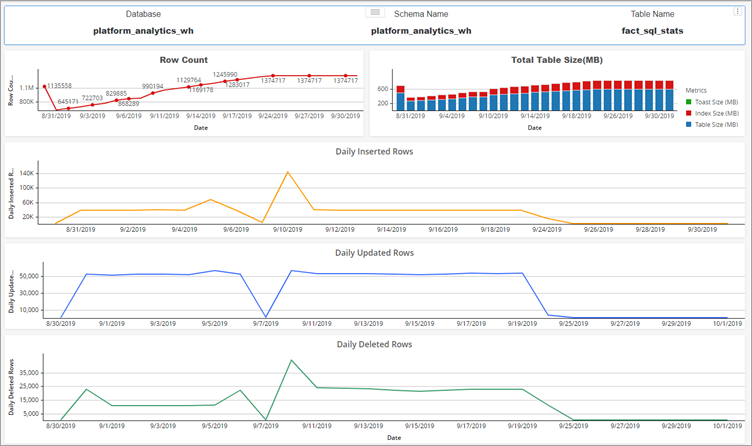Toggle the Table Size (MB) legend entry
The image size is (752, 446).
(x=716, y=124)
